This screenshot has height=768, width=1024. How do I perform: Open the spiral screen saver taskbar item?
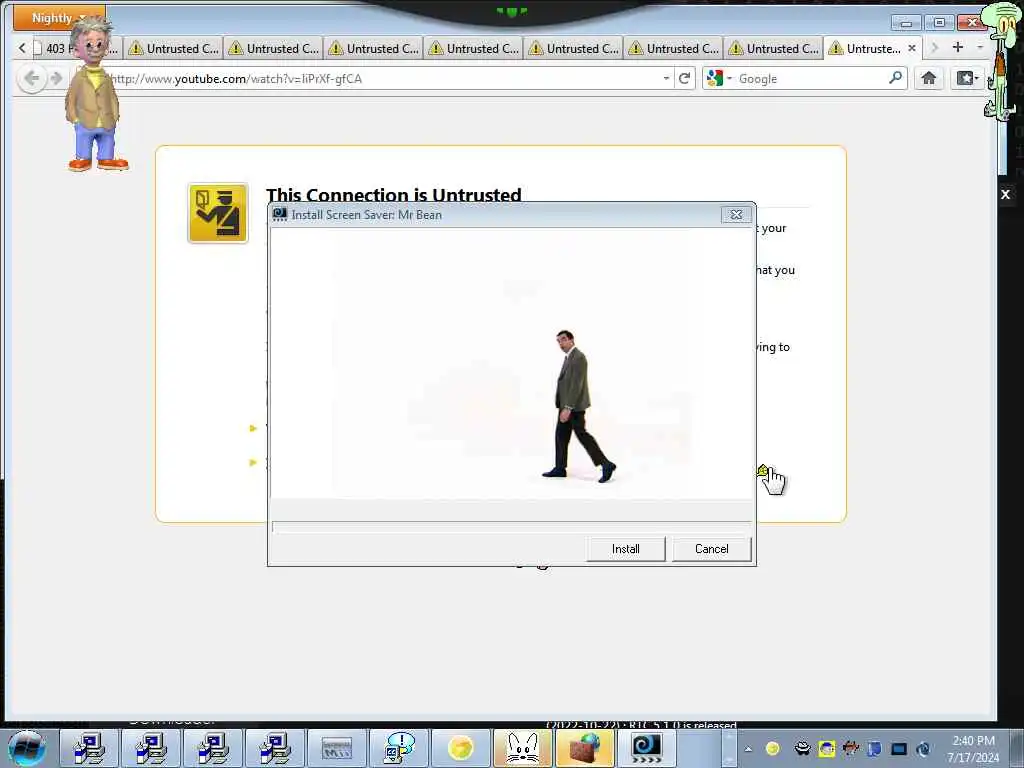(x=647, y=748)
